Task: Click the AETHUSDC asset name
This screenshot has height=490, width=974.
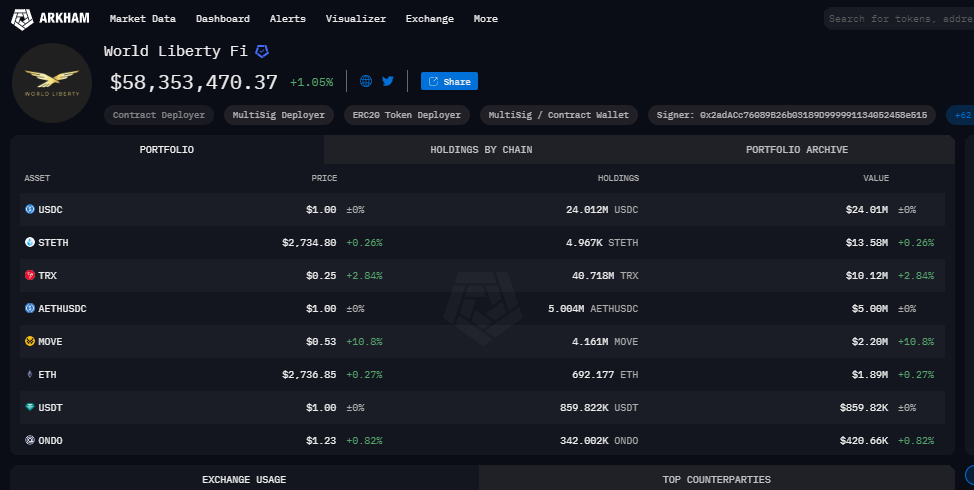Action: [62, 309]
